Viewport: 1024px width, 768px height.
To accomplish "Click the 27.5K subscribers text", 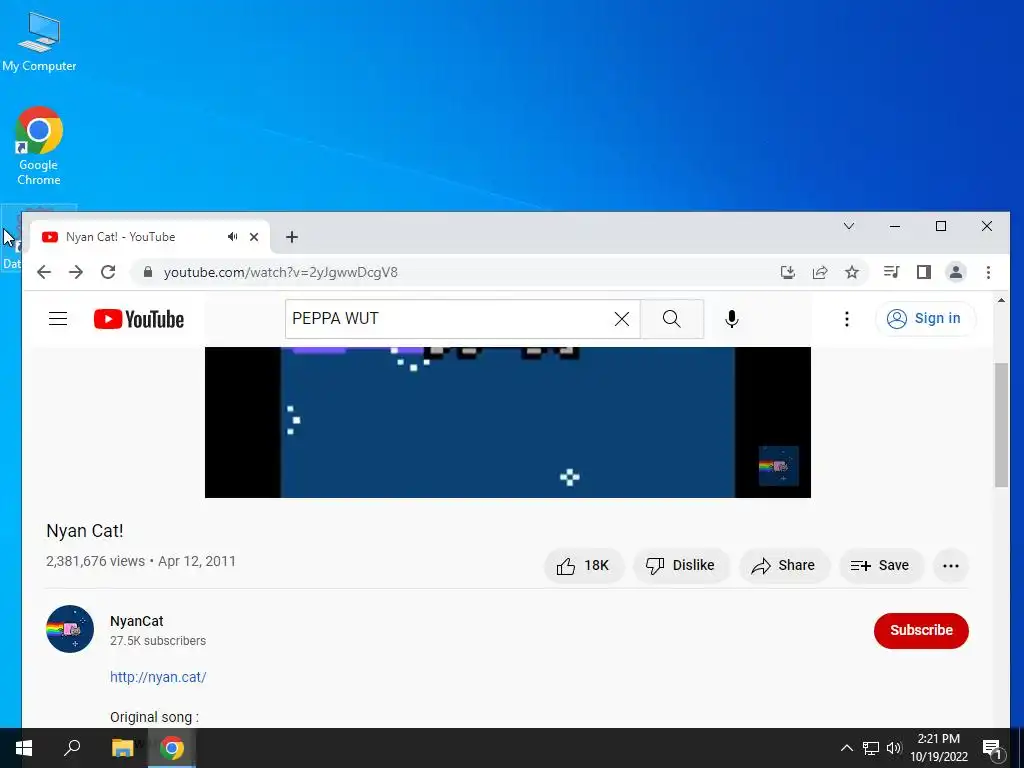I will 158,641.
